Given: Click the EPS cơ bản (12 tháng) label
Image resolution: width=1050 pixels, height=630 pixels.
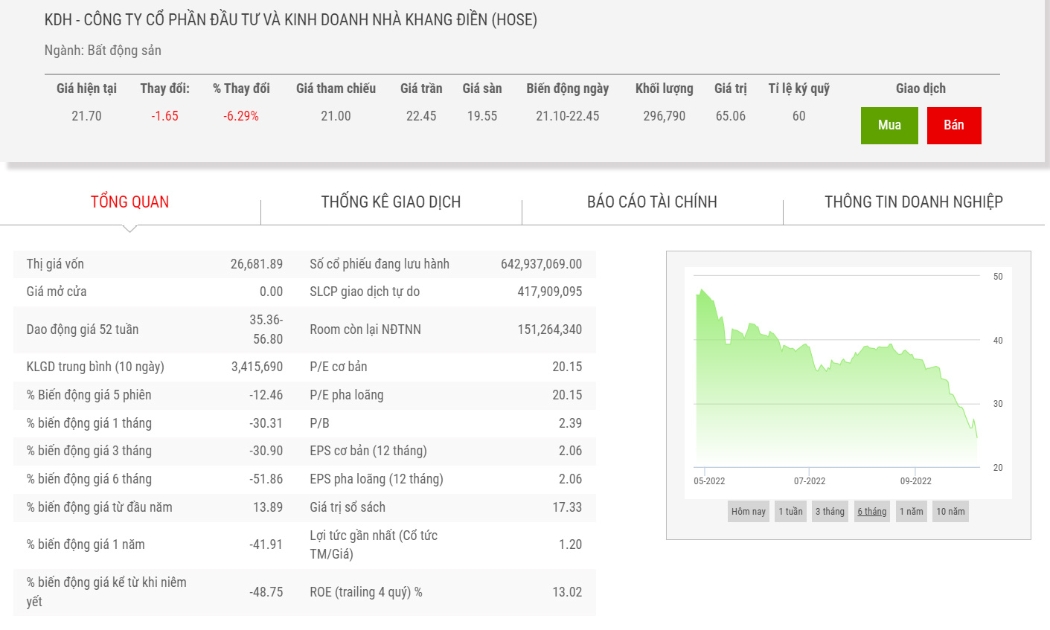Looking at the screenshot, I should tap(368, 451).
